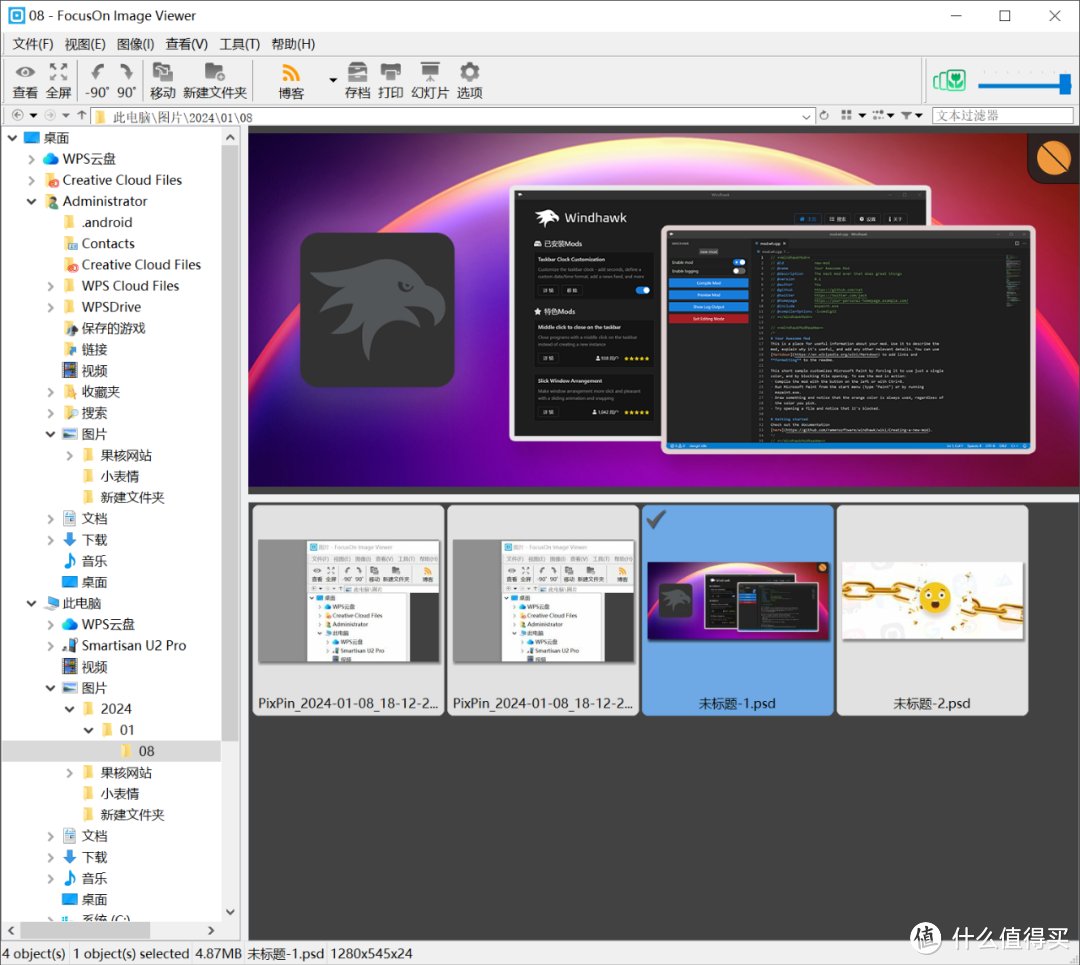Viewport: 1080px width, 965px height.
Task: Click folder tree horizontal scroll right arrow
Action: pyautogui.click(x=211, y=931)
